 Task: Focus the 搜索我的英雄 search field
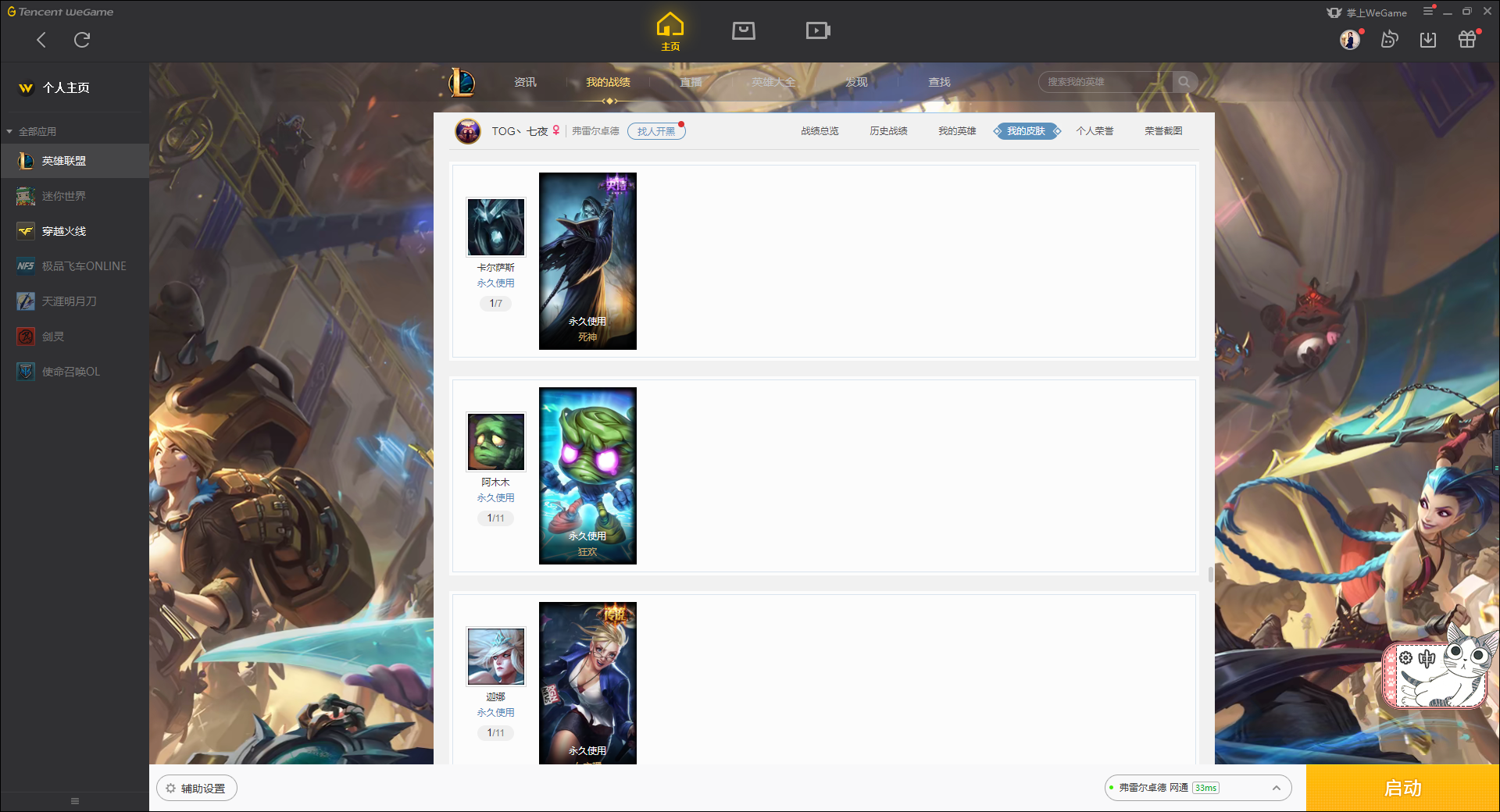[x=1105, y=82]
